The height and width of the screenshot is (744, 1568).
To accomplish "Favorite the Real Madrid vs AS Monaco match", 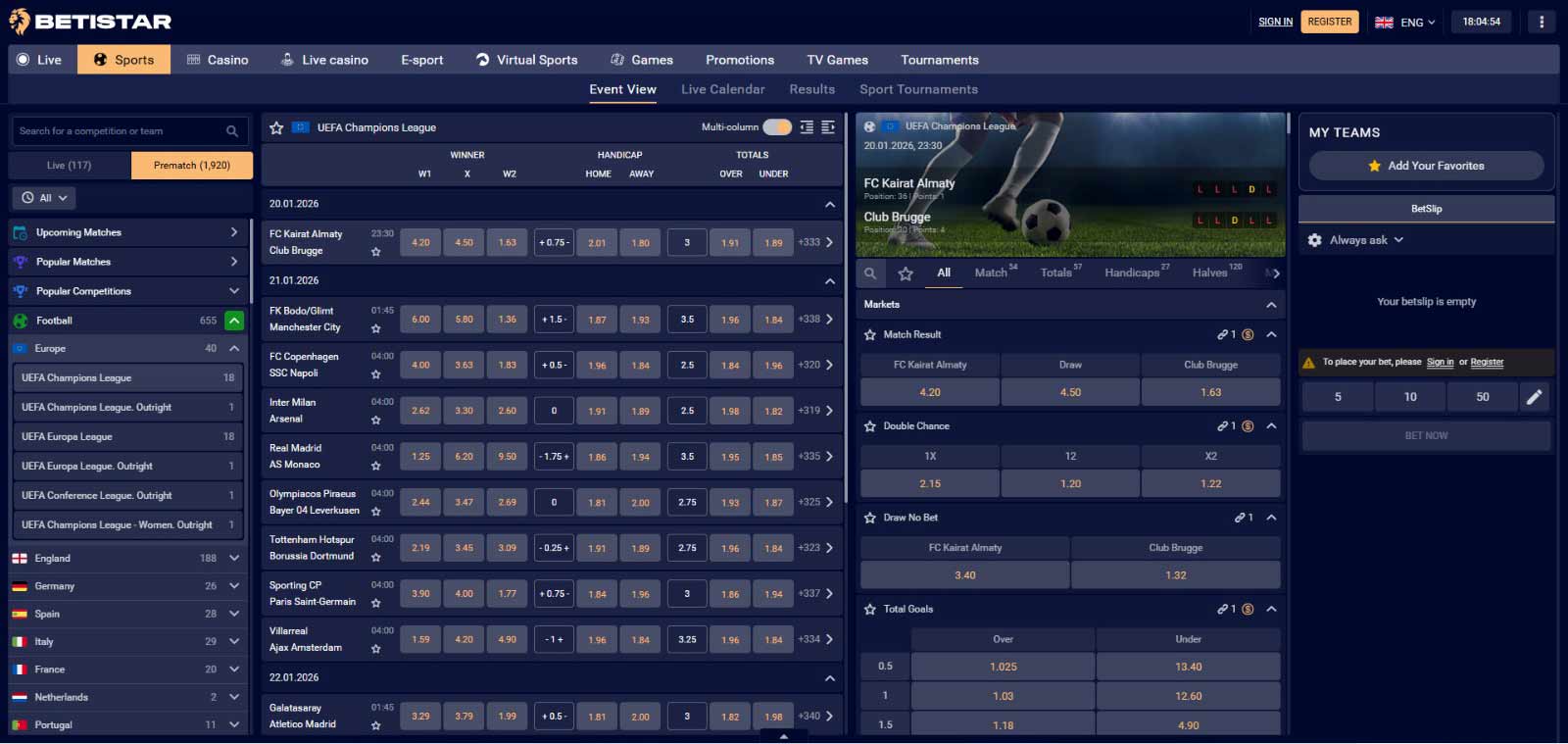I will tap(375, 466).
